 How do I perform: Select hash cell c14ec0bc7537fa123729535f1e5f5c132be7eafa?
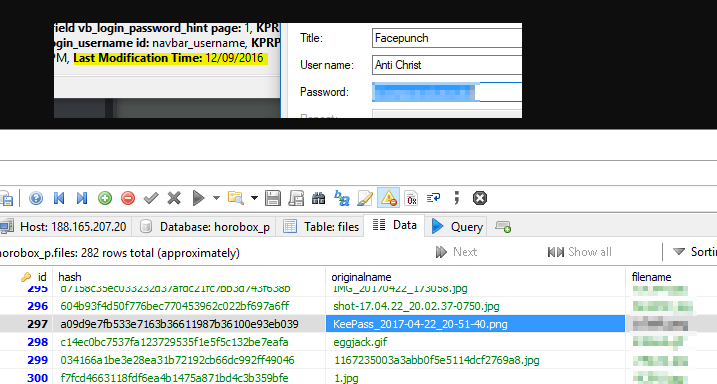click(x=189, y=342)
